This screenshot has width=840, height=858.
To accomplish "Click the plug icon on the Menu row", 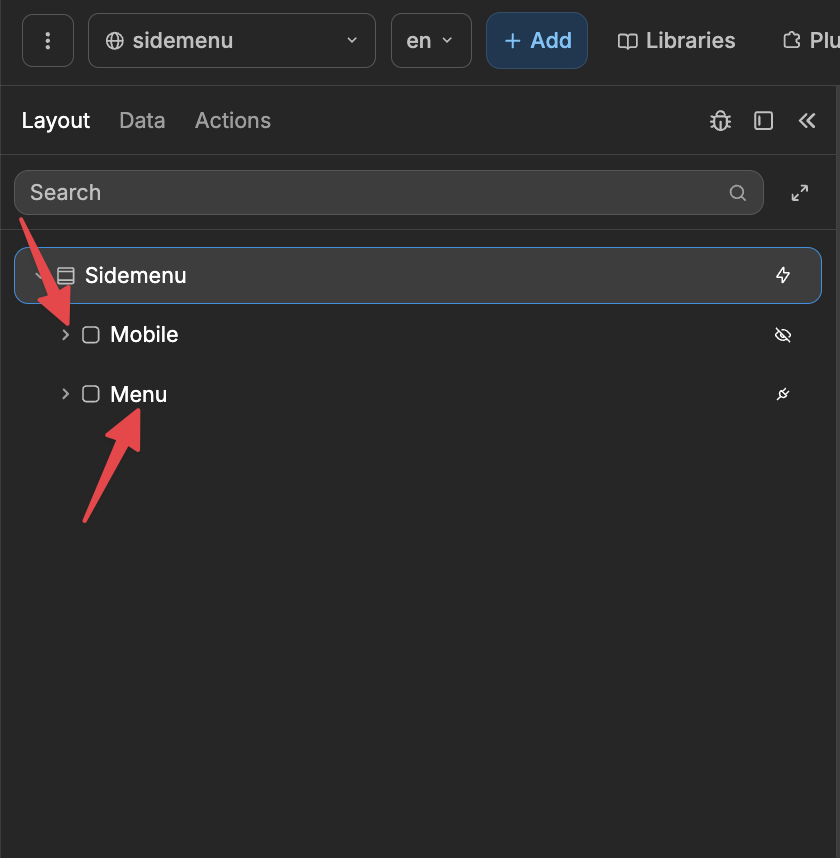I will pos(783,394).
